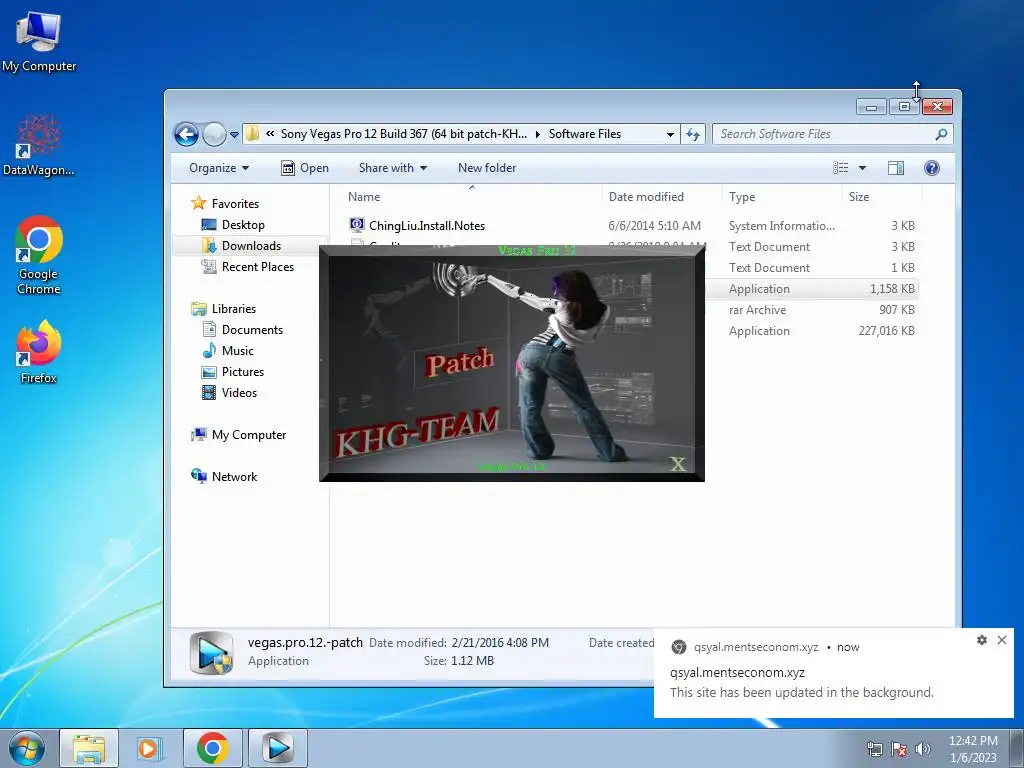Open the Windows Start menu
The width and height of the screenshot is (1024, 768).
26,748
